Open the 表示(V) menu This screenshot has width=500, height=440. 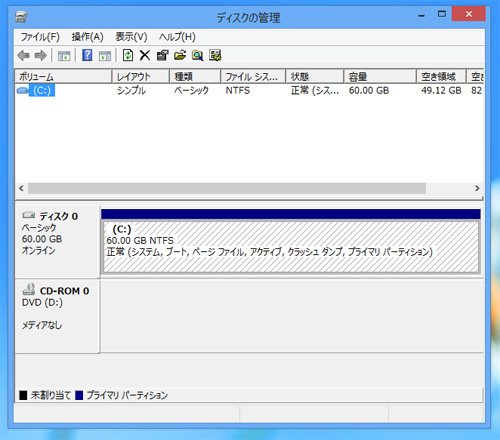(131, 37)
